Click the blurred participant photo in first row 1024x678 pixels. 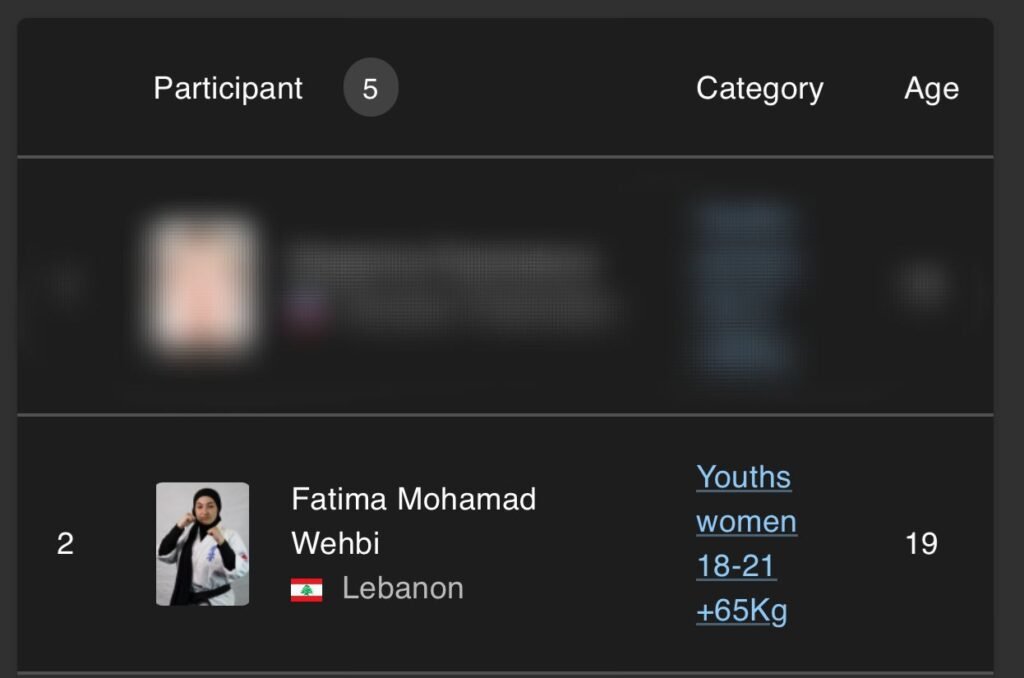click(203, 286)
